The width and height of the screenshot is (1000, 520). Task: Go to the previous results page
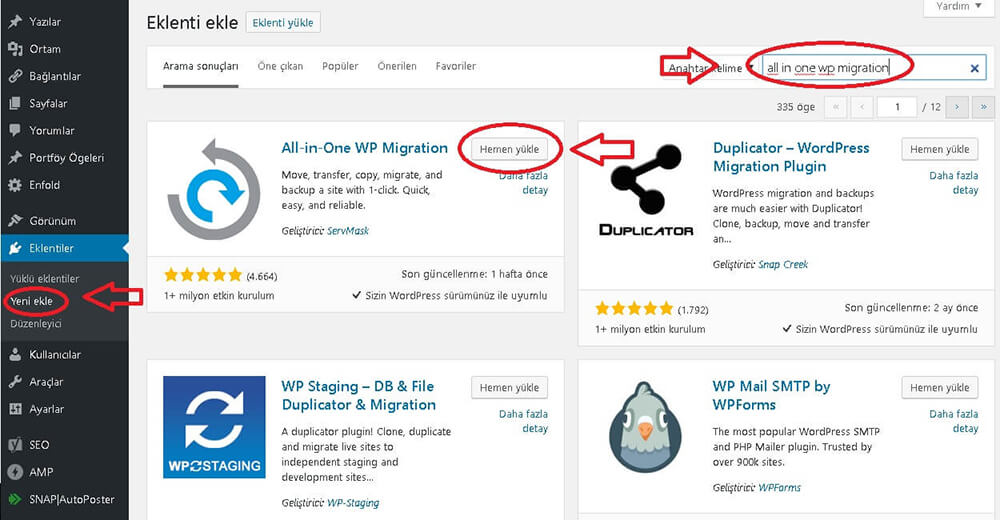(x=862, y=107)
